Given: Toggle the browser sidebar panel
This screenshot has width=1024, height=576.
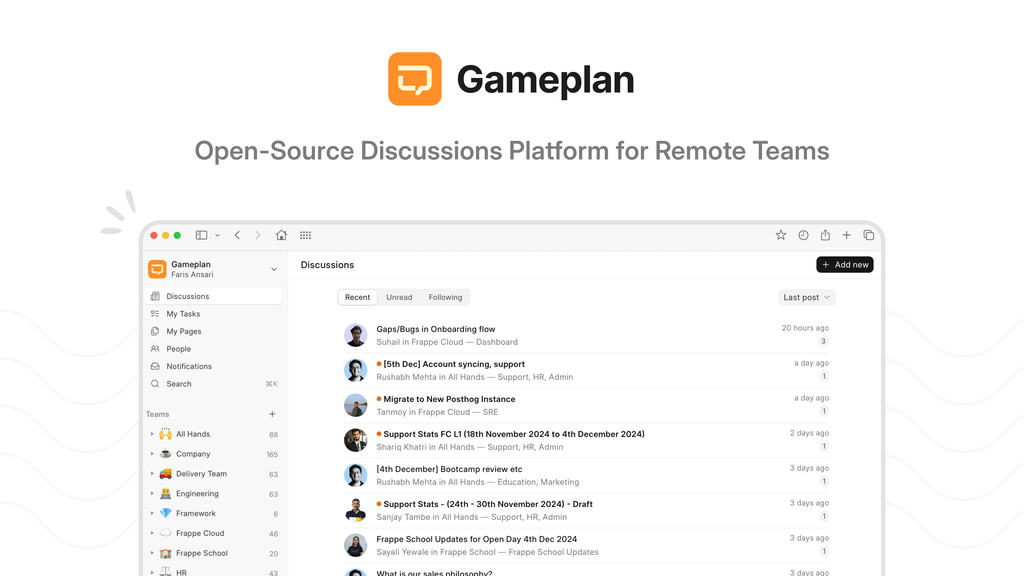Looking at the screenshot, I should click(201, 235).
